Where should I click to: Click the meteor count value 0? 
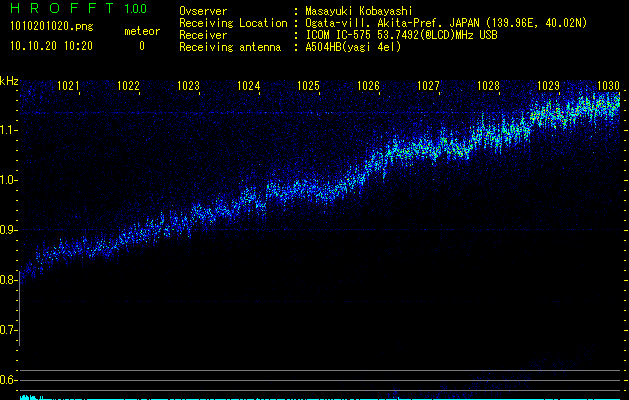pos(142,46)
